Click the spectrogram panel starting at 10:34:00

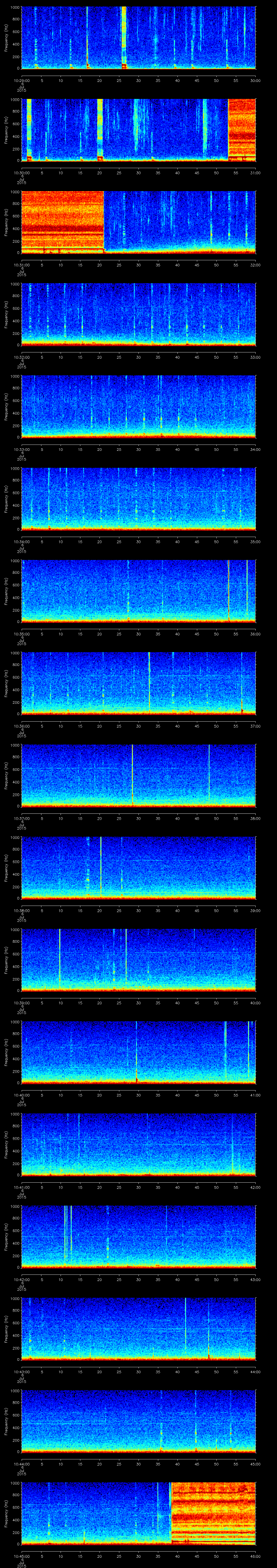click(138, 499)
